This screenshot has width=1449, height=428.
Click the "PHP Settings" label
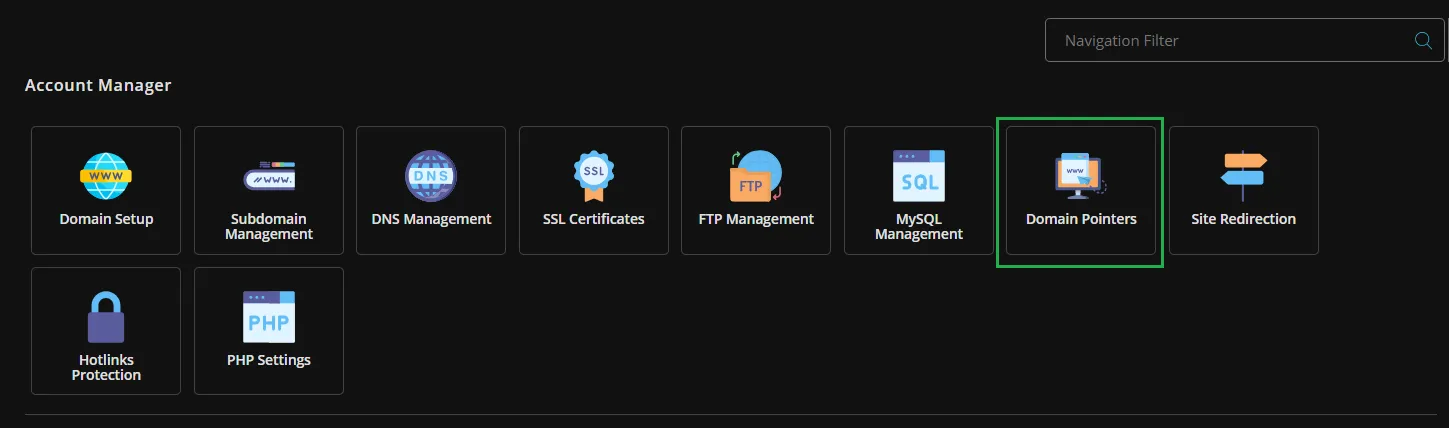[269, 360]
